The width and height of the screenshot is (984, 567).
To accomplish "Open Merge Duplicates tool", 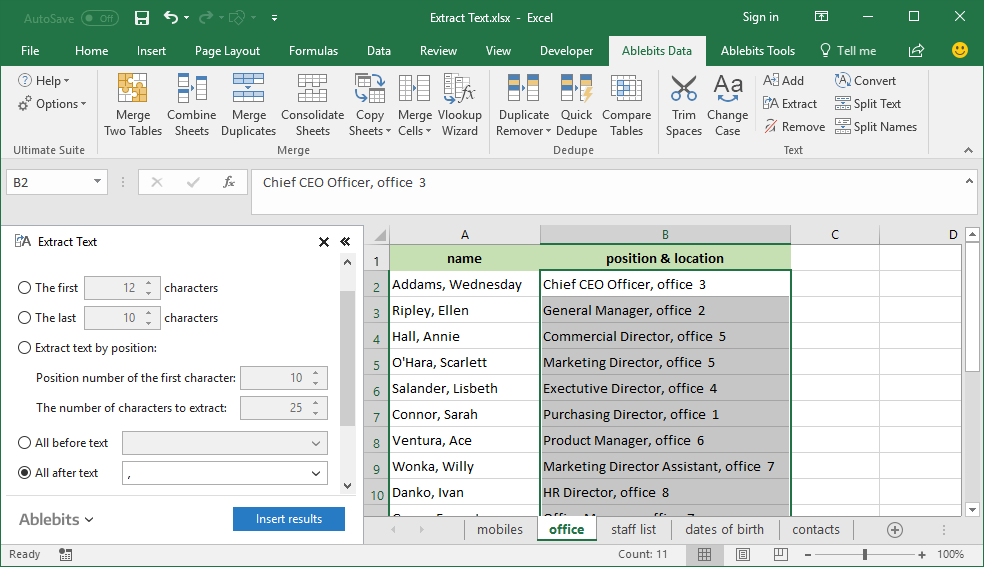I will click(x=249, y=105).
